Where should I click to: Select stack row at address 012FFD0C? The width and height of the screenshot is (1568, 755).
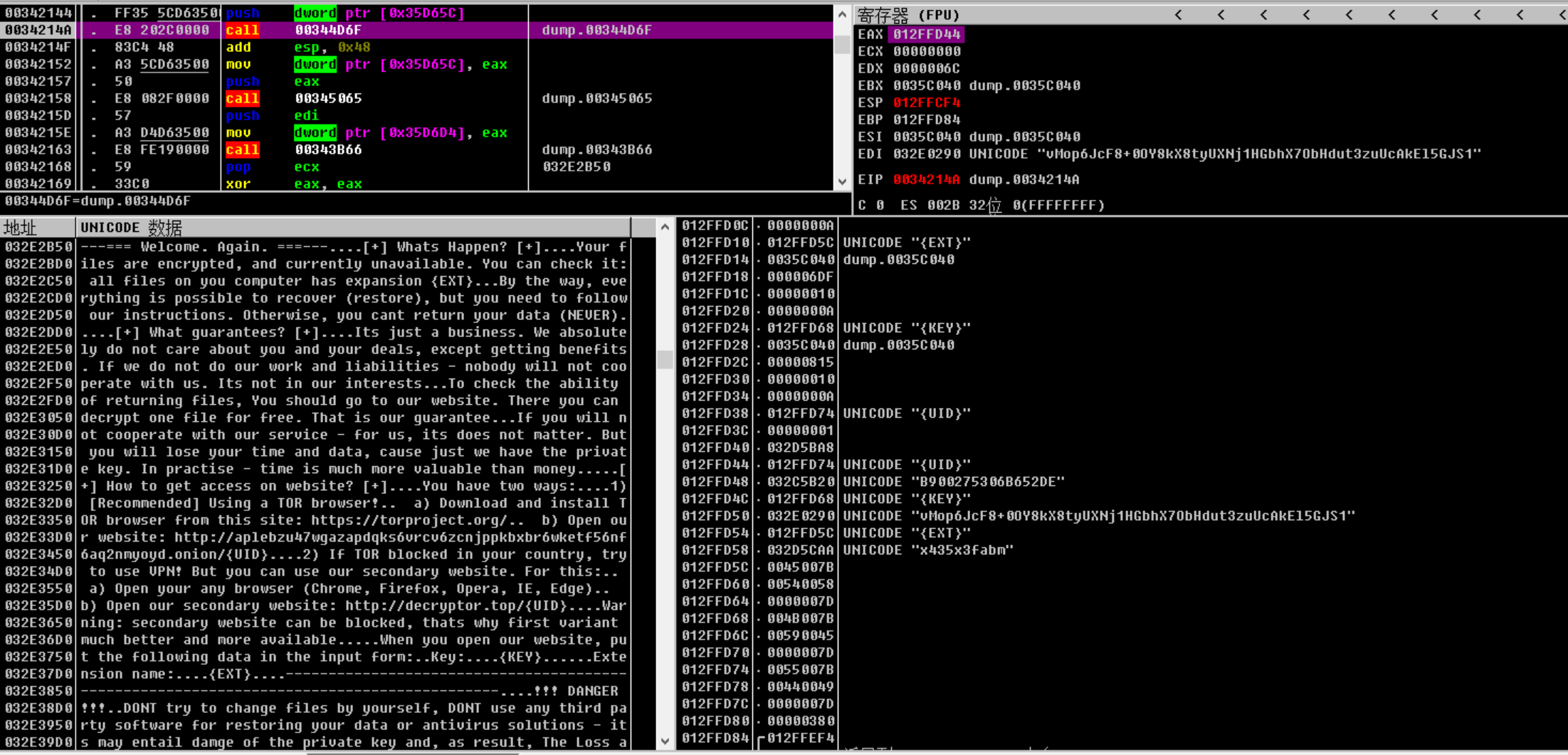[x=1122, y=226]
